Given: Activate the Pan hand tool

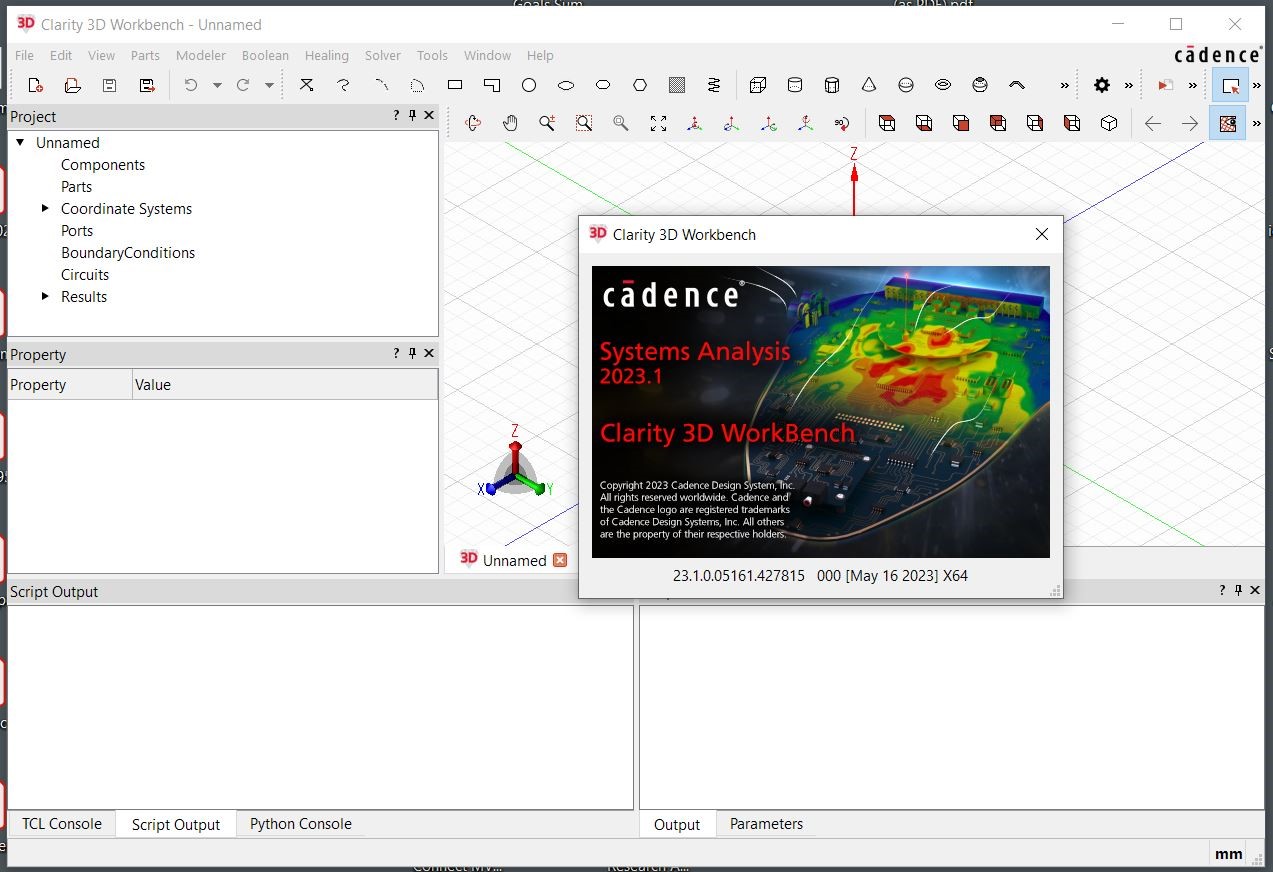Looking at the screenshot, I should 510,123.
